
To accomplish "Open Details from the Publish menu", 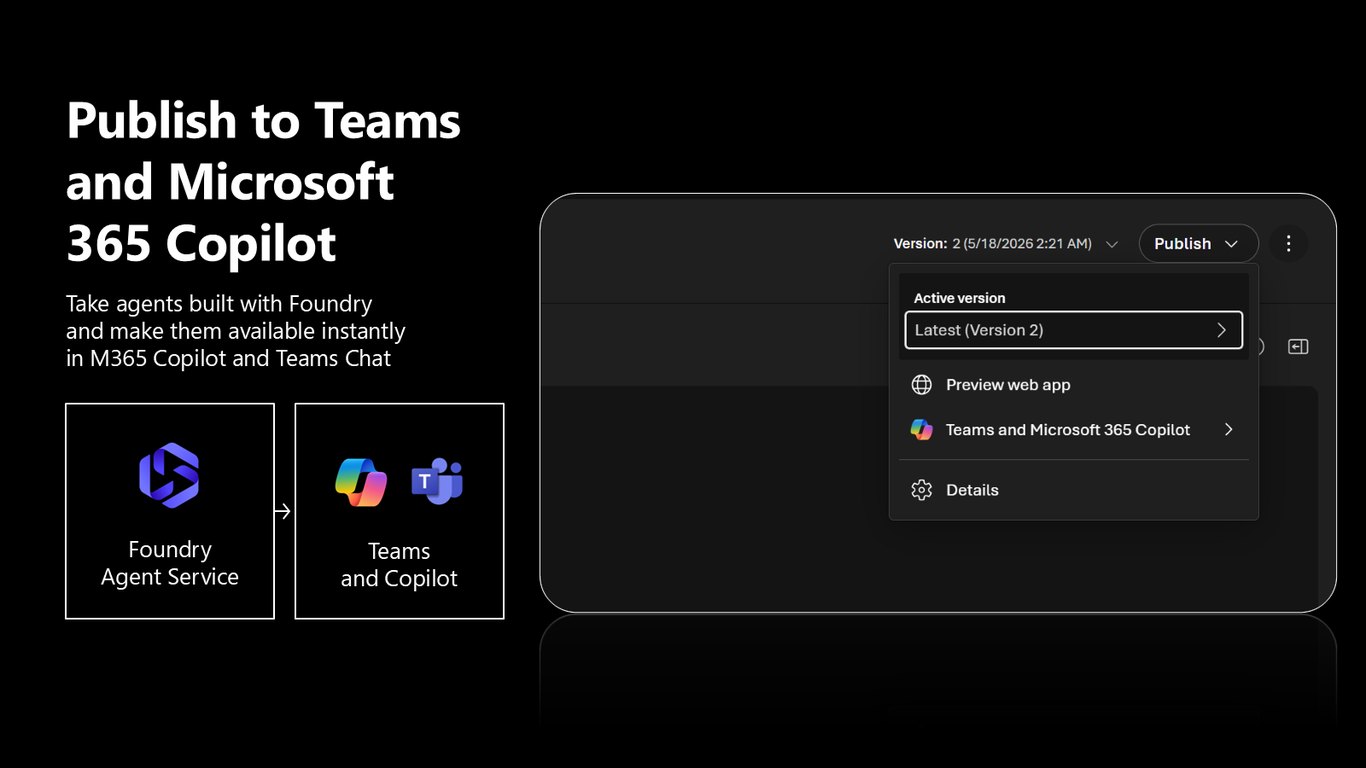I will click(1073, 490).
